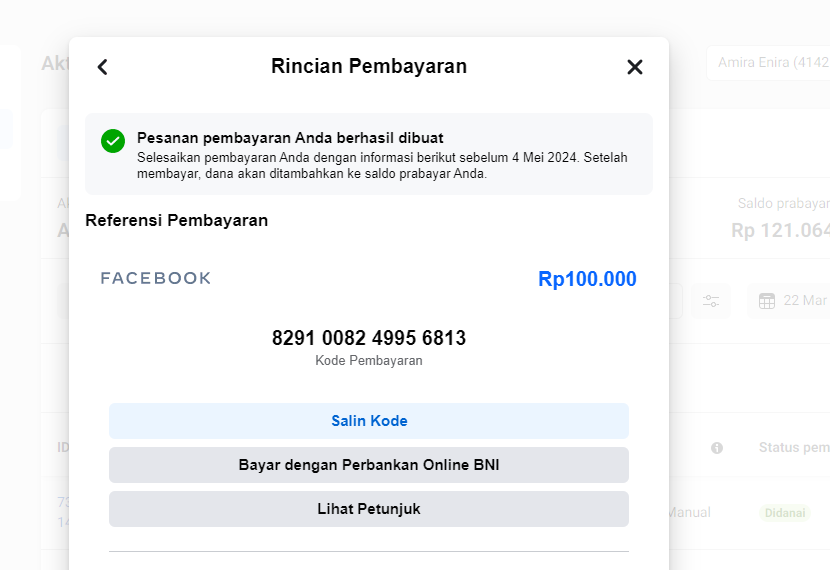
Task: Click the FACEBOOK logo
Action: 156,279
